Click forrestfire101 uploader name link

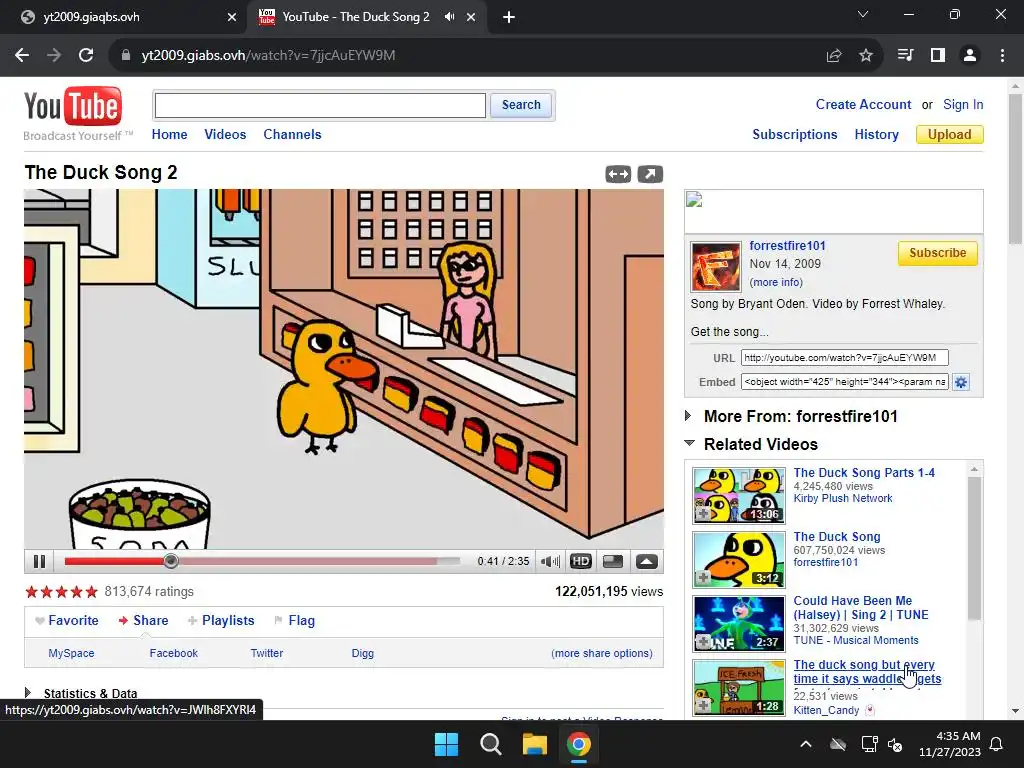click(x=787, y=246)
